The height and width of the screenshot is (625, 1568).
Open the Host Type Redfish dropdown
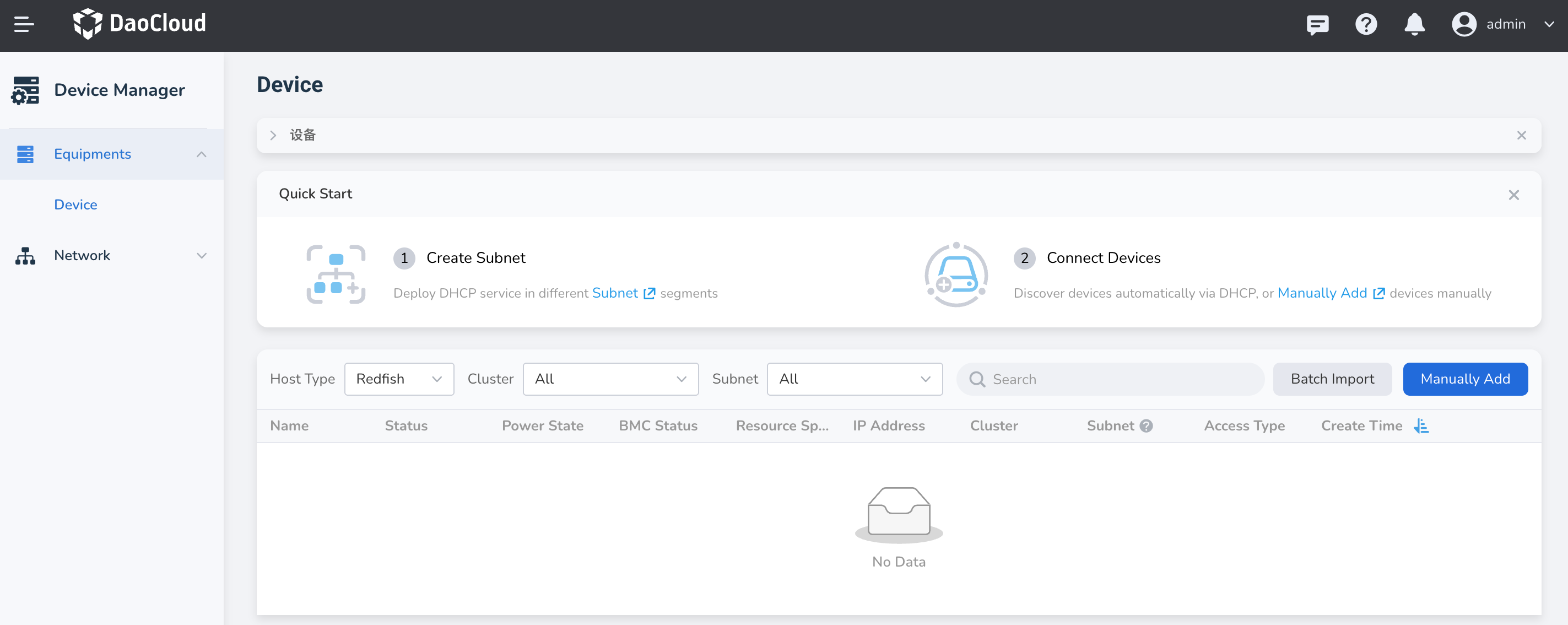click(x=399, y=379)
